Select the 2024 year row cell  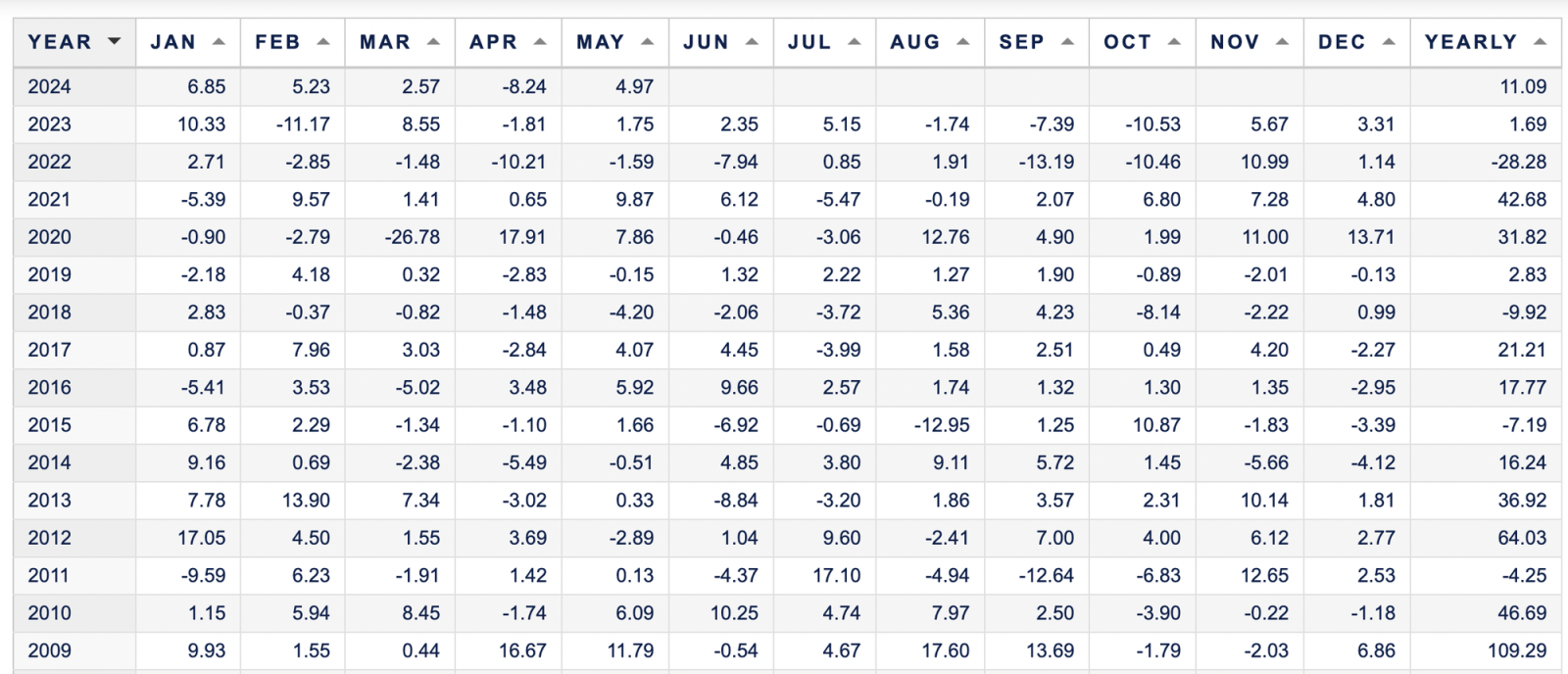pos(49,86)
